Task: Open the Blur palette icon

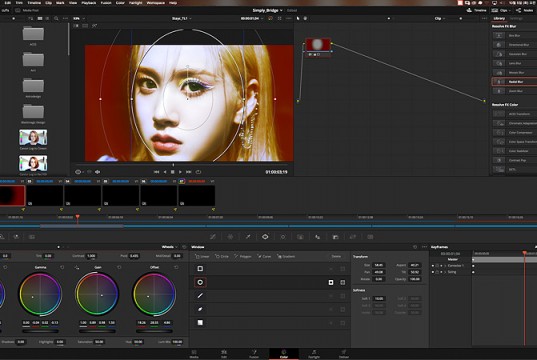Action: pyautogui.click(x=318, y=237)
